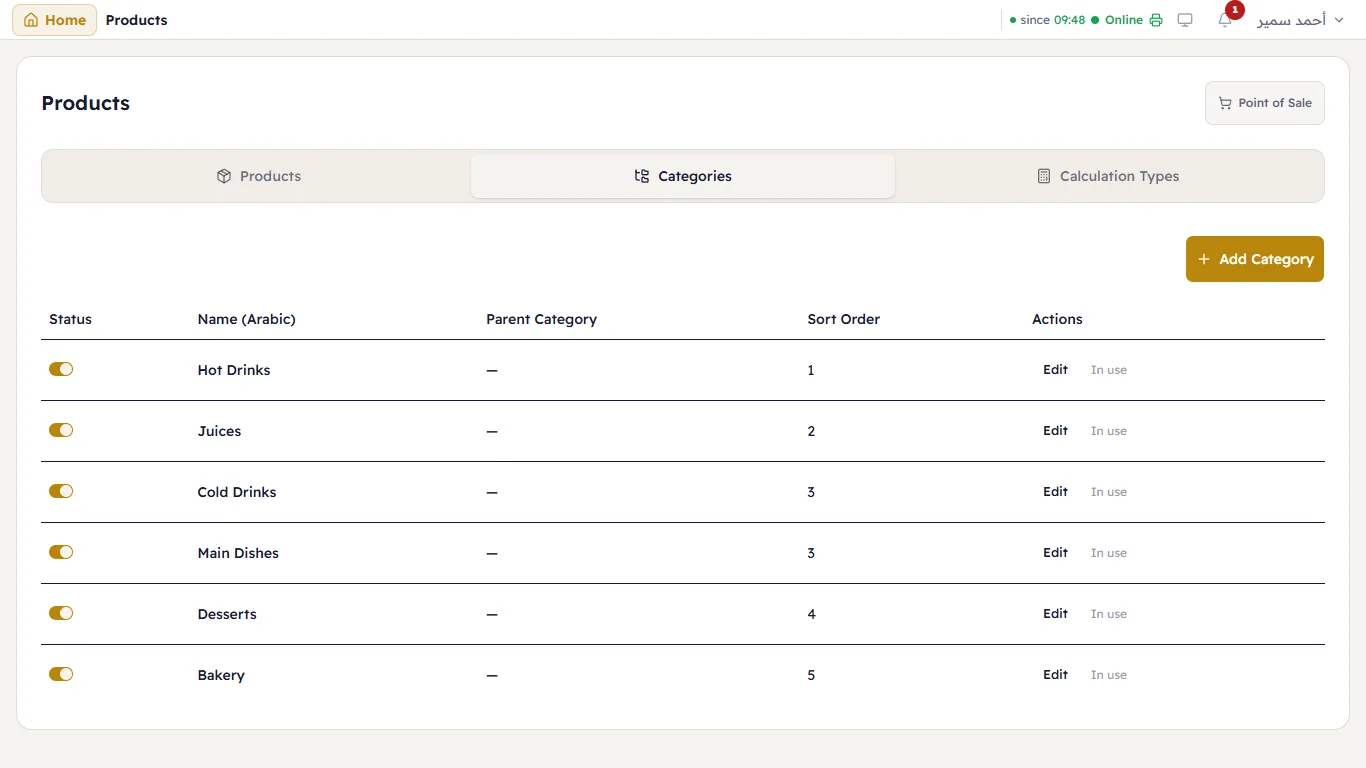The height and width of the screenshot is (768, 1366).
Task: Switch off the Cold Drinks status toggle
Action: 61,491
